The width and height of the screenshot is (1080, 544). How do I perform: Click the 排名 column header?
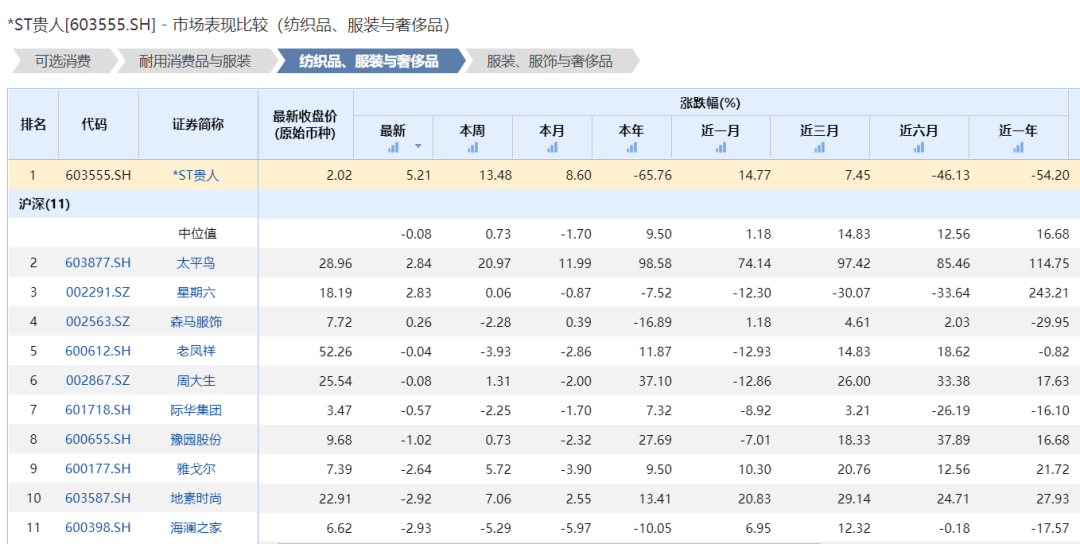pos(33,125)
